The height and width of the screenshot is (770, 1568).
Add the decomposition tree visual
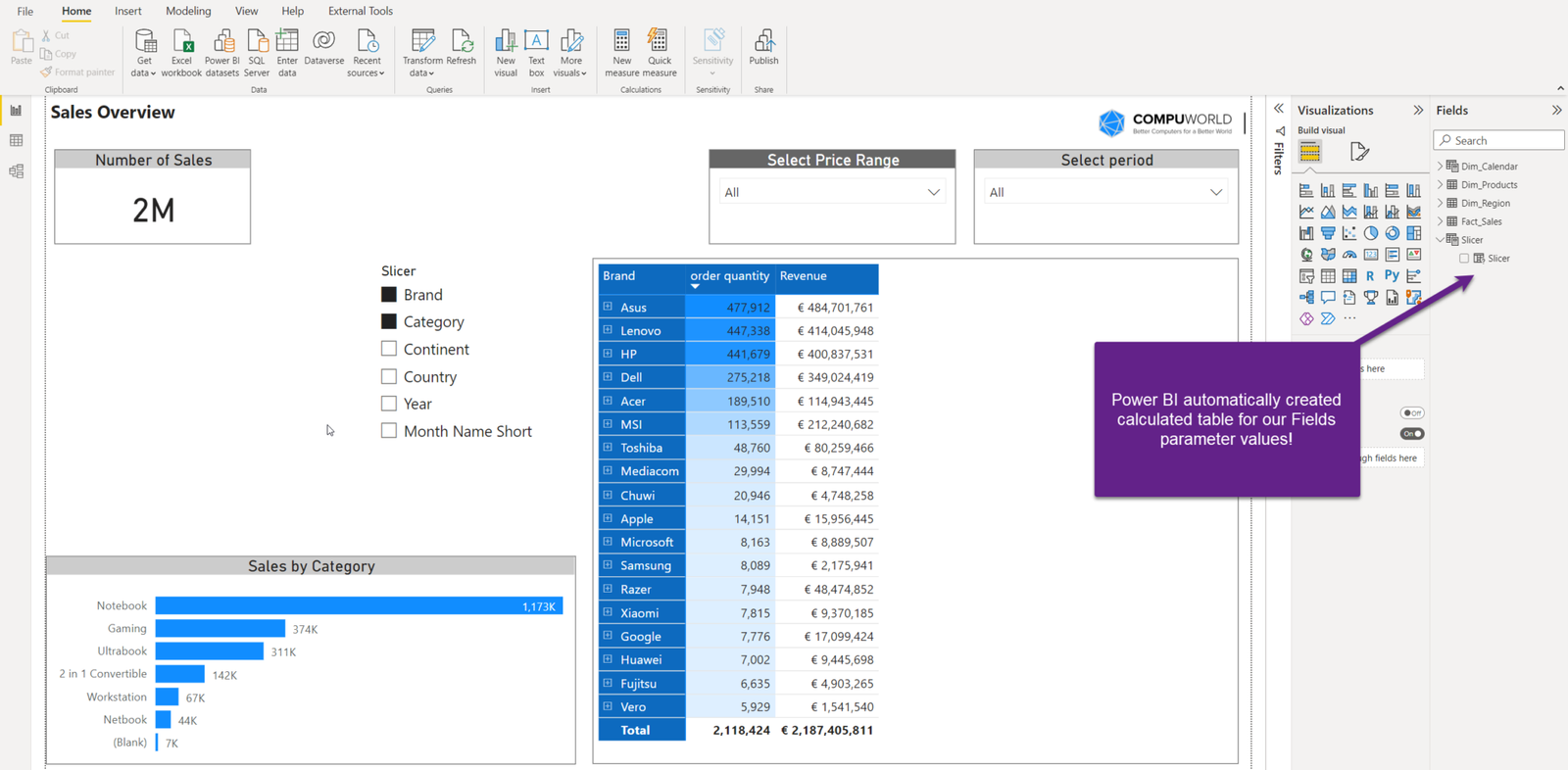pyautogui.click(x=1306, y=297)
